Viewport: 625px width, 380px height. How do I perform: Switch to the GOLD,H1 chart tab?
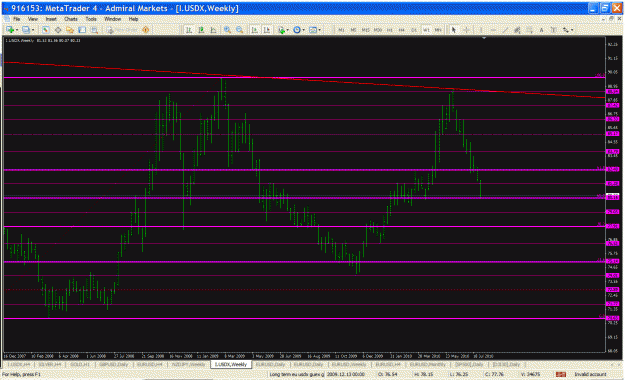tap(80, 364)
